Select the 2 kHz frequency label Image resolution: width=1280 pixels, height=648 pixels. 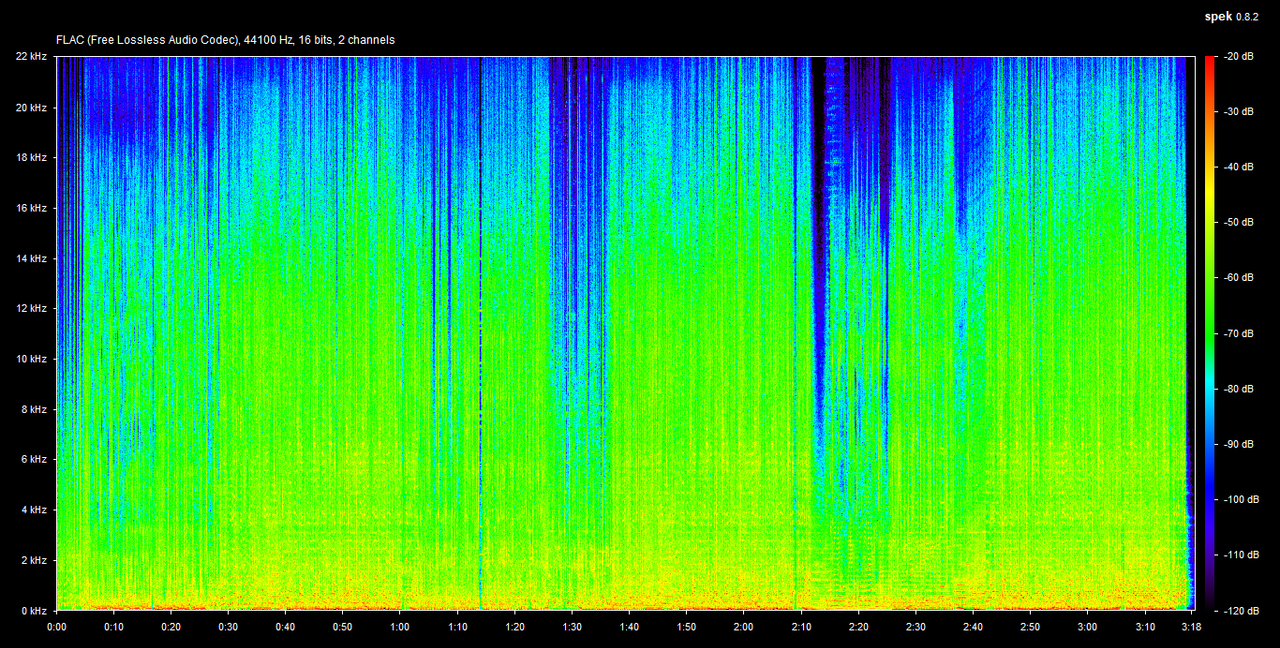(34, 559)
